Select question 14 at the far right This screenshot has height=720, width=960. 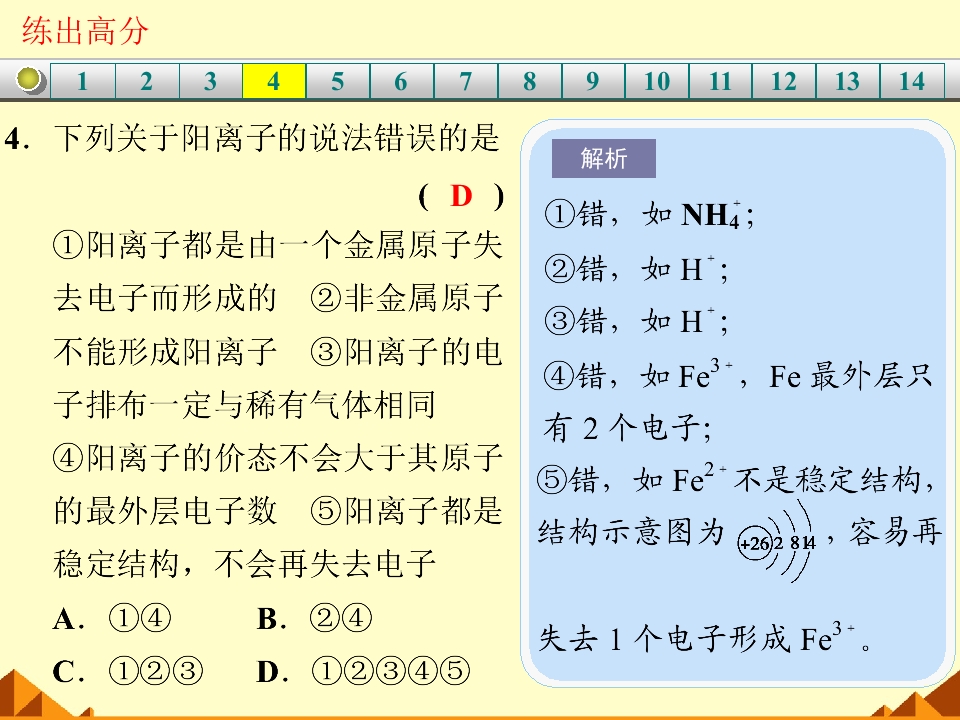[911, 81]
